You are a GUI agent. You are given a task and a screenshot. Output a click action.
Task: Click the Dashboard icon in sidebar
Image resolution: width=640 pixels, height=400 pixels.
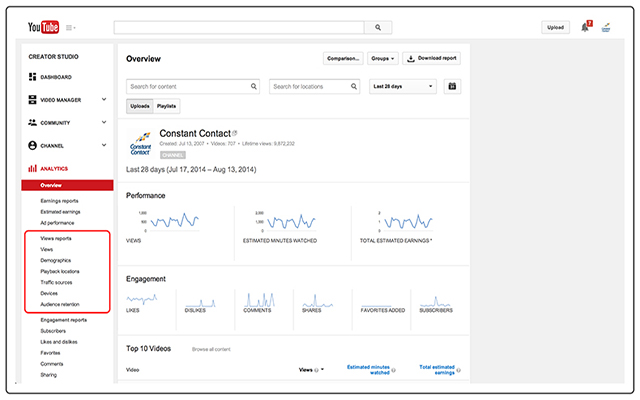(33, 77)
